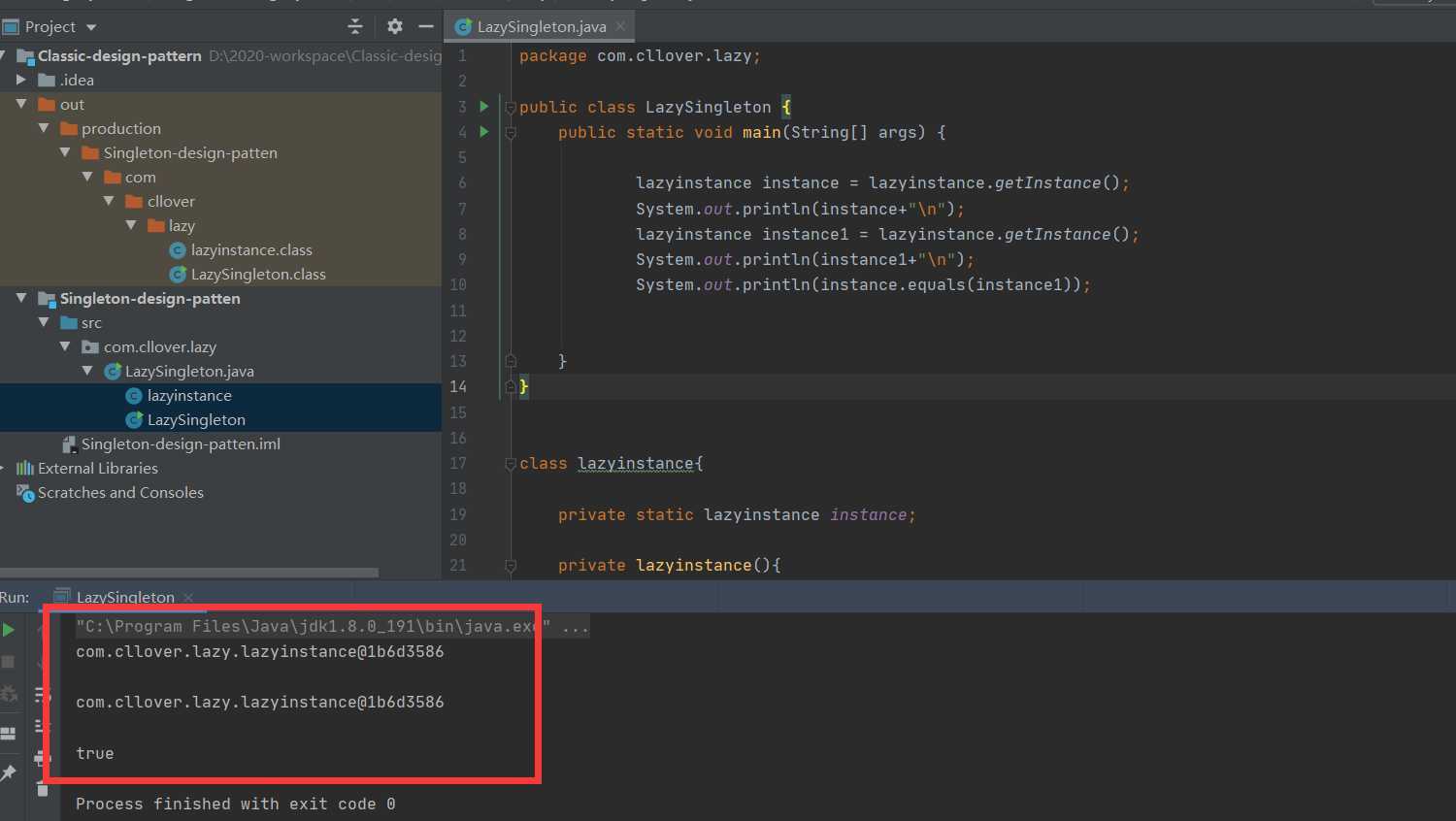Image resolution: width=1456 pixels, height=821 pixels.
Task: Click line number 14 in the gutter
Action: (458, 386)
